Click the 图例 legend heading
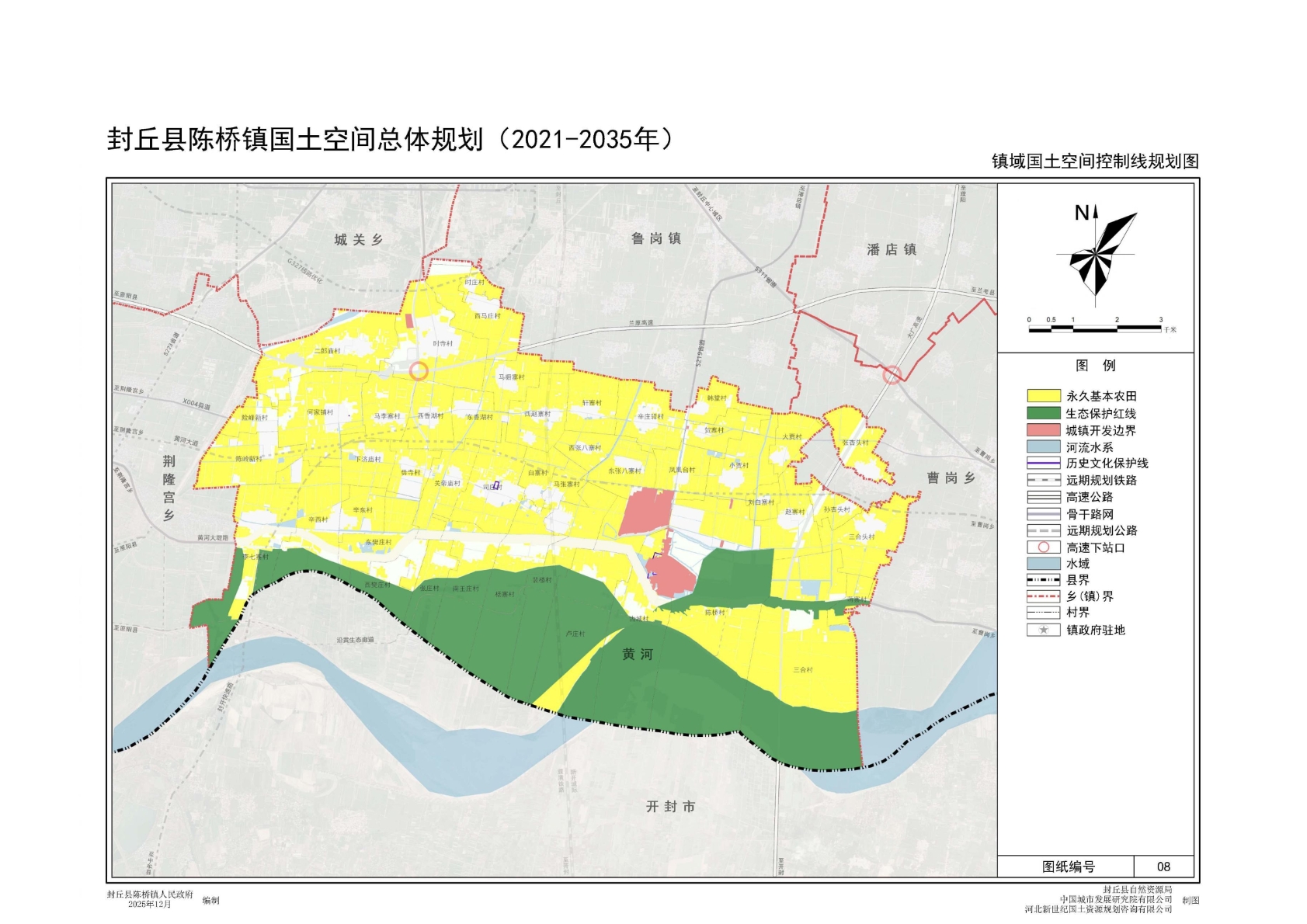Screen dimensions: 1307x924 pyautogui.click(x=1095, y=365)
